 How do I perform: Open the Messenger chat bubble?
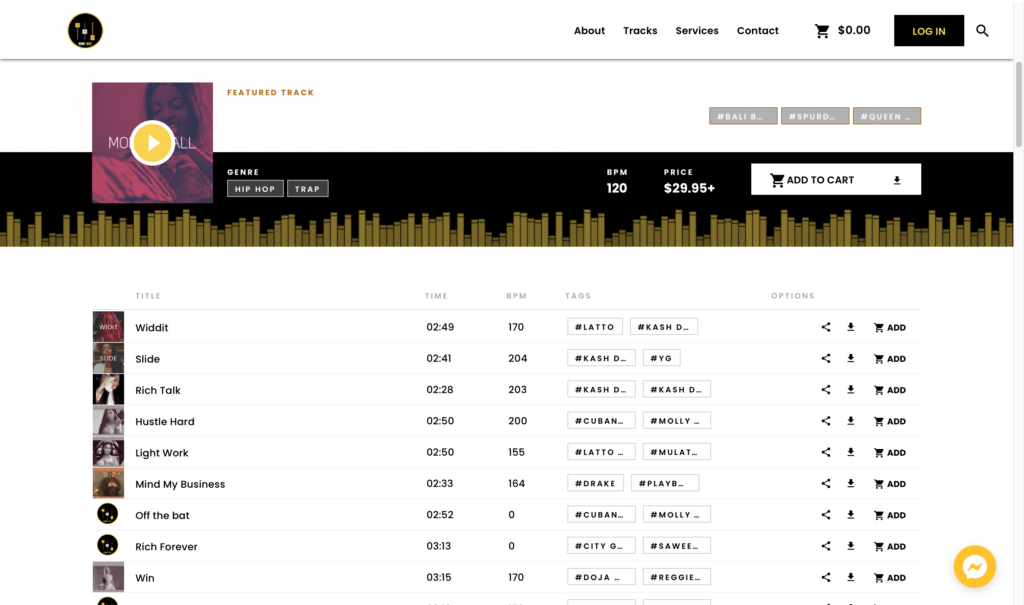point(974,567)
